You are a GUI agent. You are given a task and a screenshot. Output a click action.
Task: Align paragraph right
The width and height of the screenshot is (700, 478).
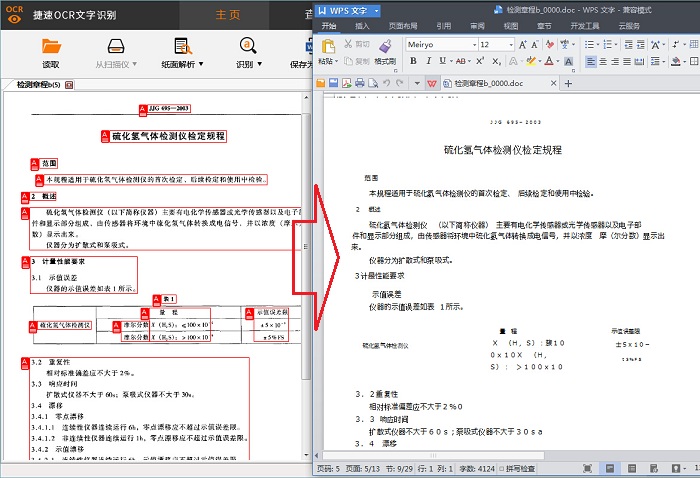[x=615, y=61]
